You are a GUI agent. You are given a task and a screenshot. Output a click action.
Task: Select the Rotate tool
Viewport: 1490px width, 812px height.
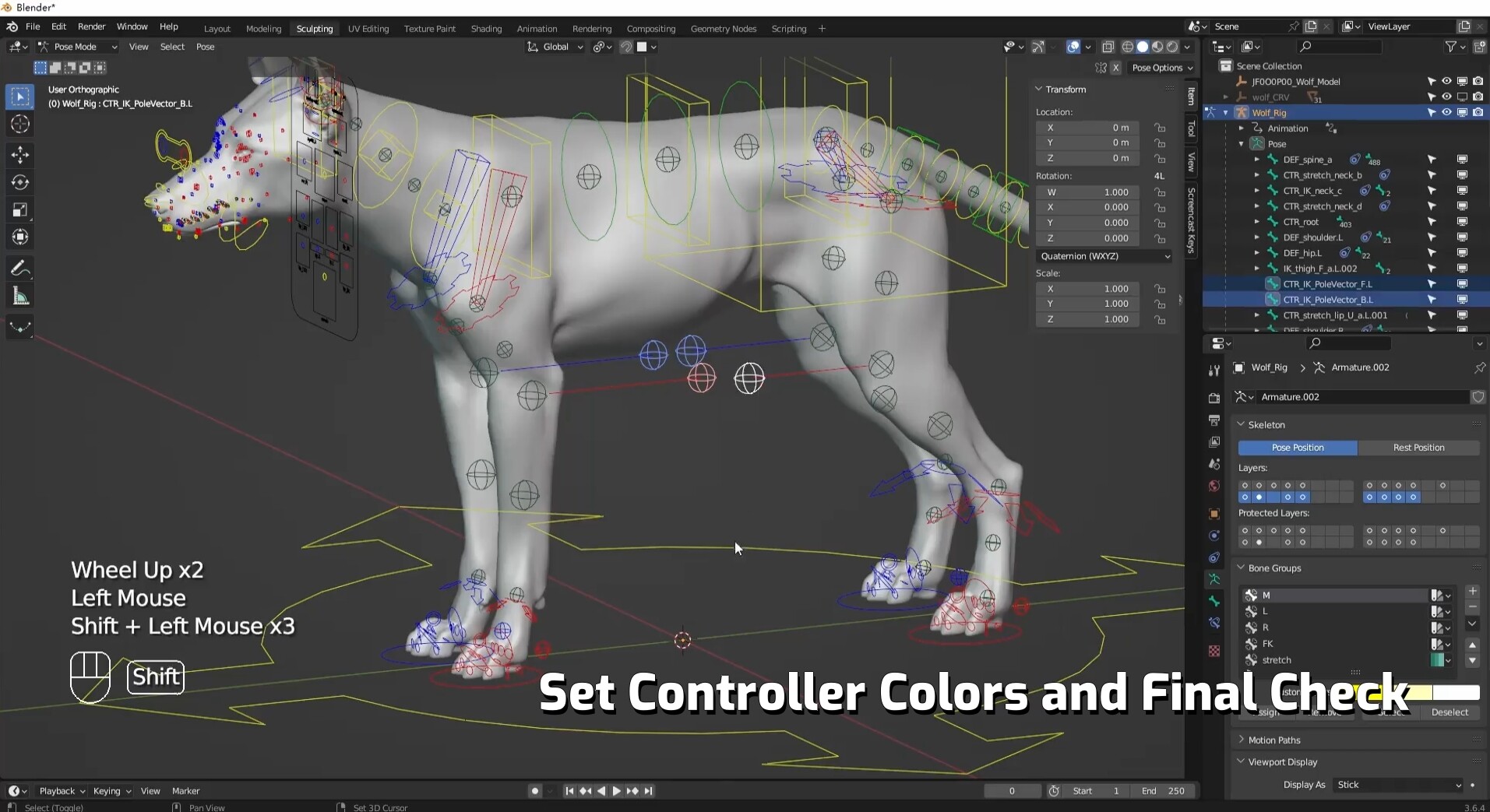pos(20,182)
